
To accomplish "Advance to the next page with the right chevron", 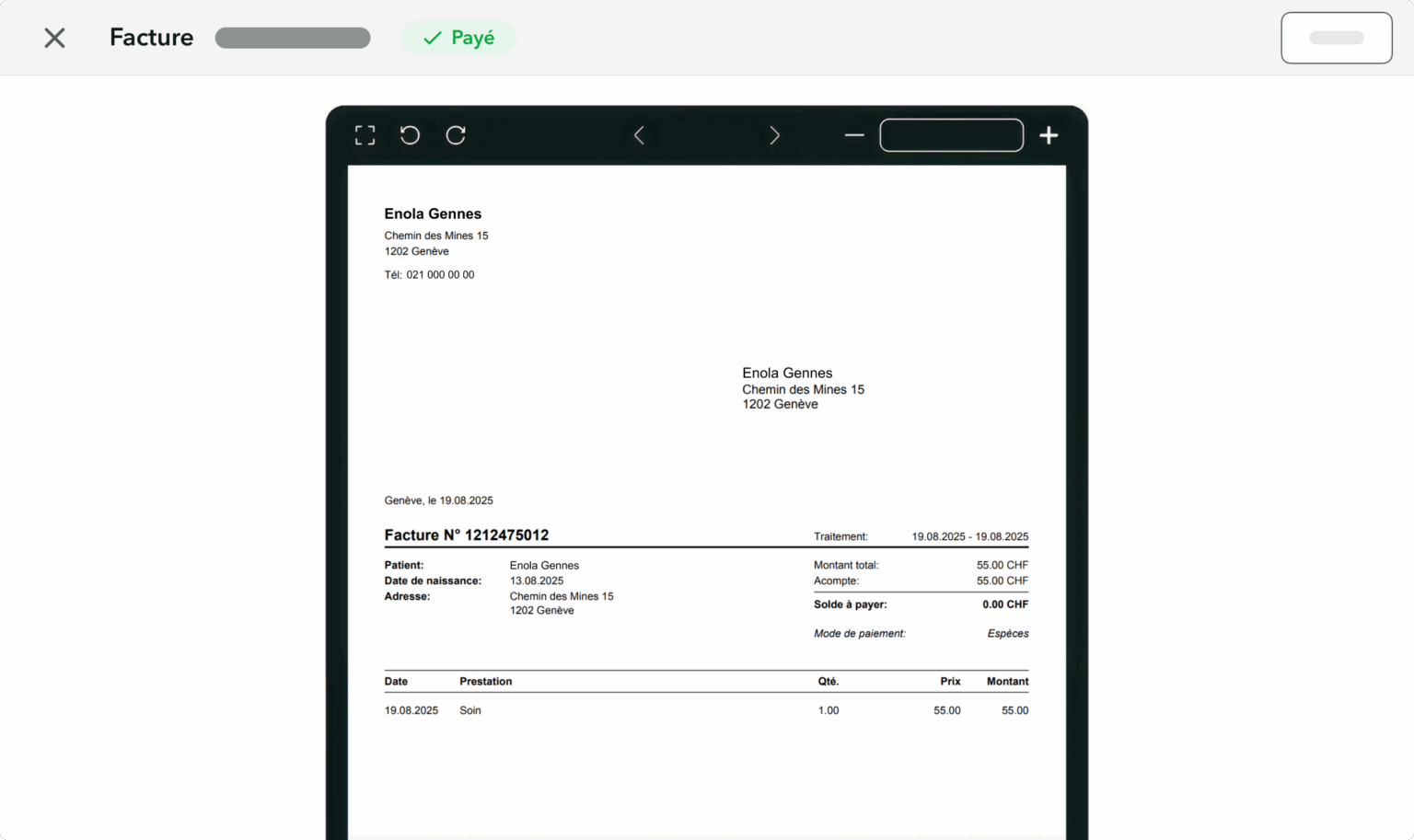I will [774, 135].
